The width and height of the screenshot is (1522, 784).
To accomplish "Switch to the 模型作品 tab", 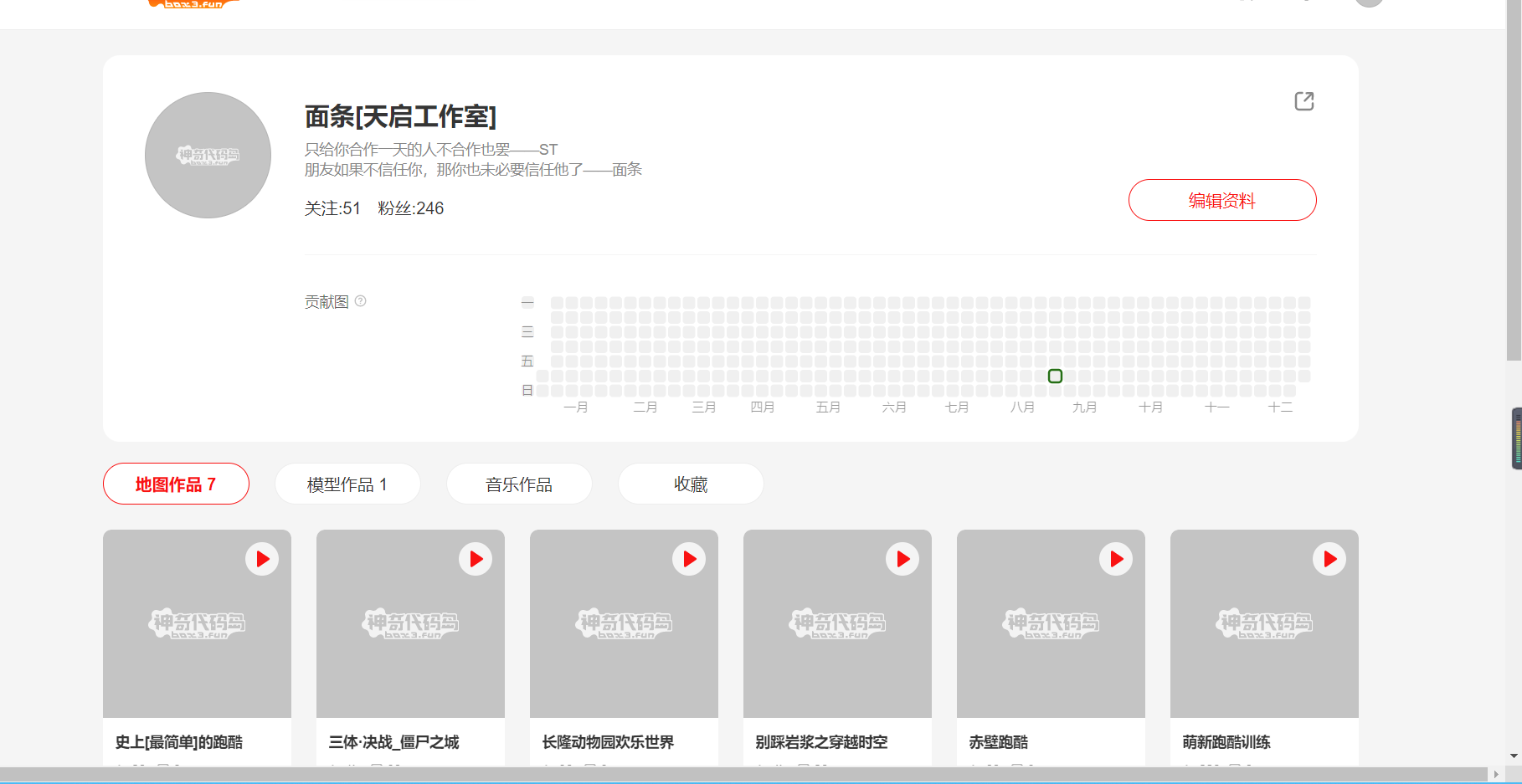I will pos(347,484).
